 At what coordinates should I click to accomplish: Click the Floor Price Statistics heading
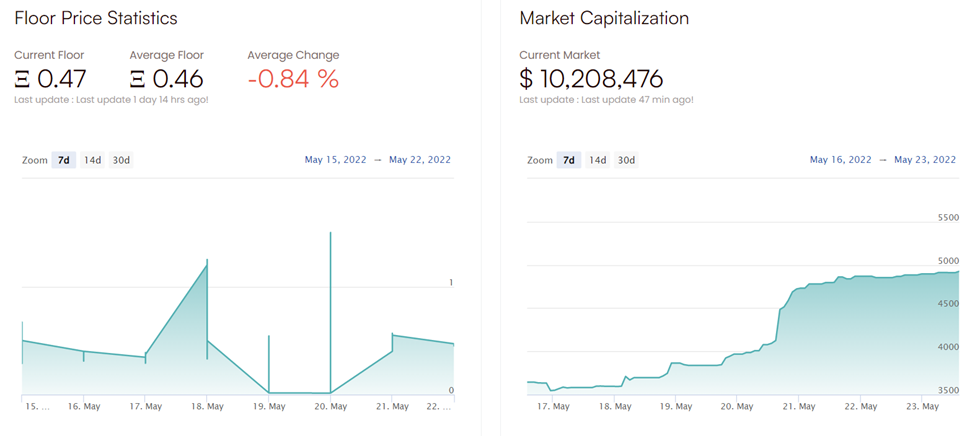coord(96,19)
